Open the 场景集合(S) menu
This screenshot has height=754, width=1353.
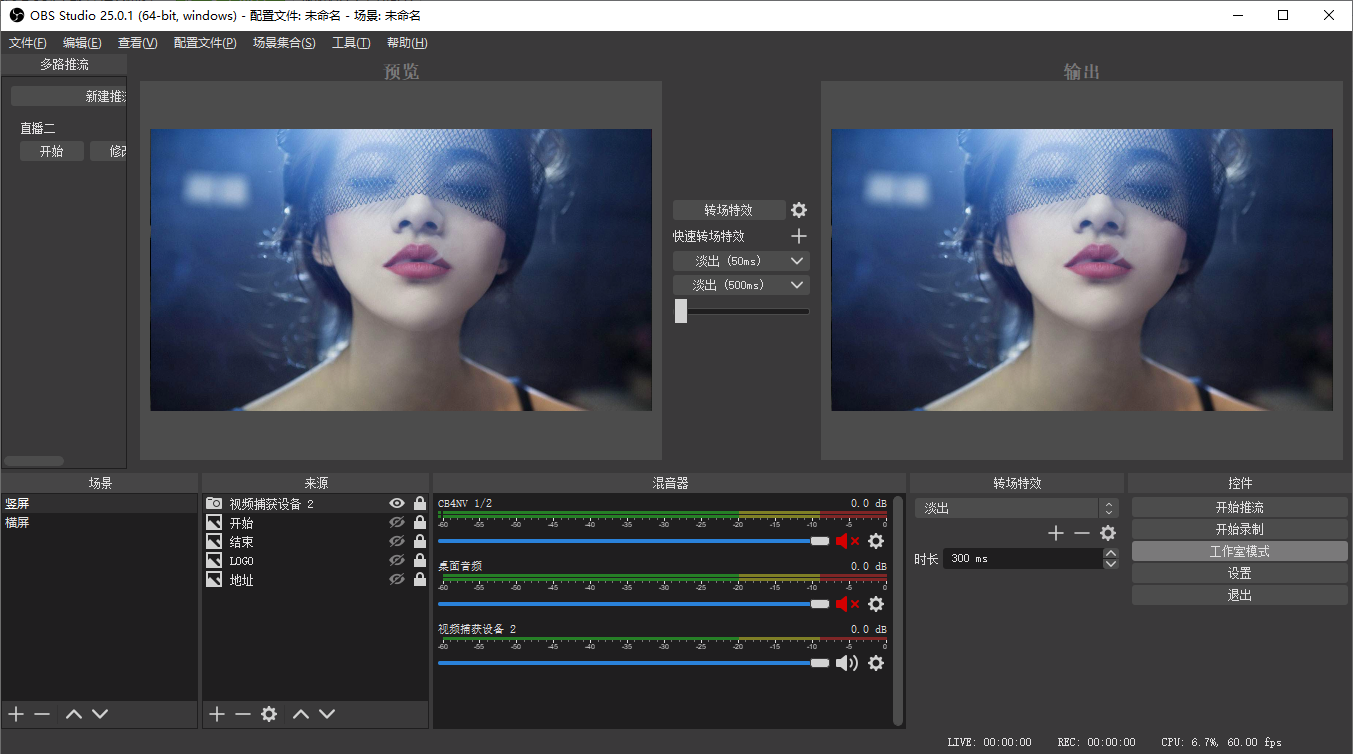[x=284, y=43]
